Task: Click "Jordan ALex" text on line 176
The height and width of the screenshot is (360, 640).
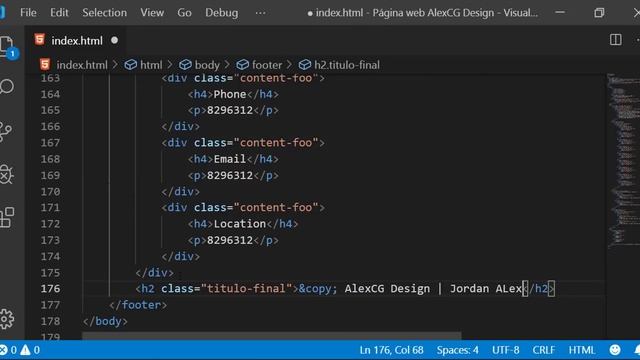Action: [x=486, y=289]
